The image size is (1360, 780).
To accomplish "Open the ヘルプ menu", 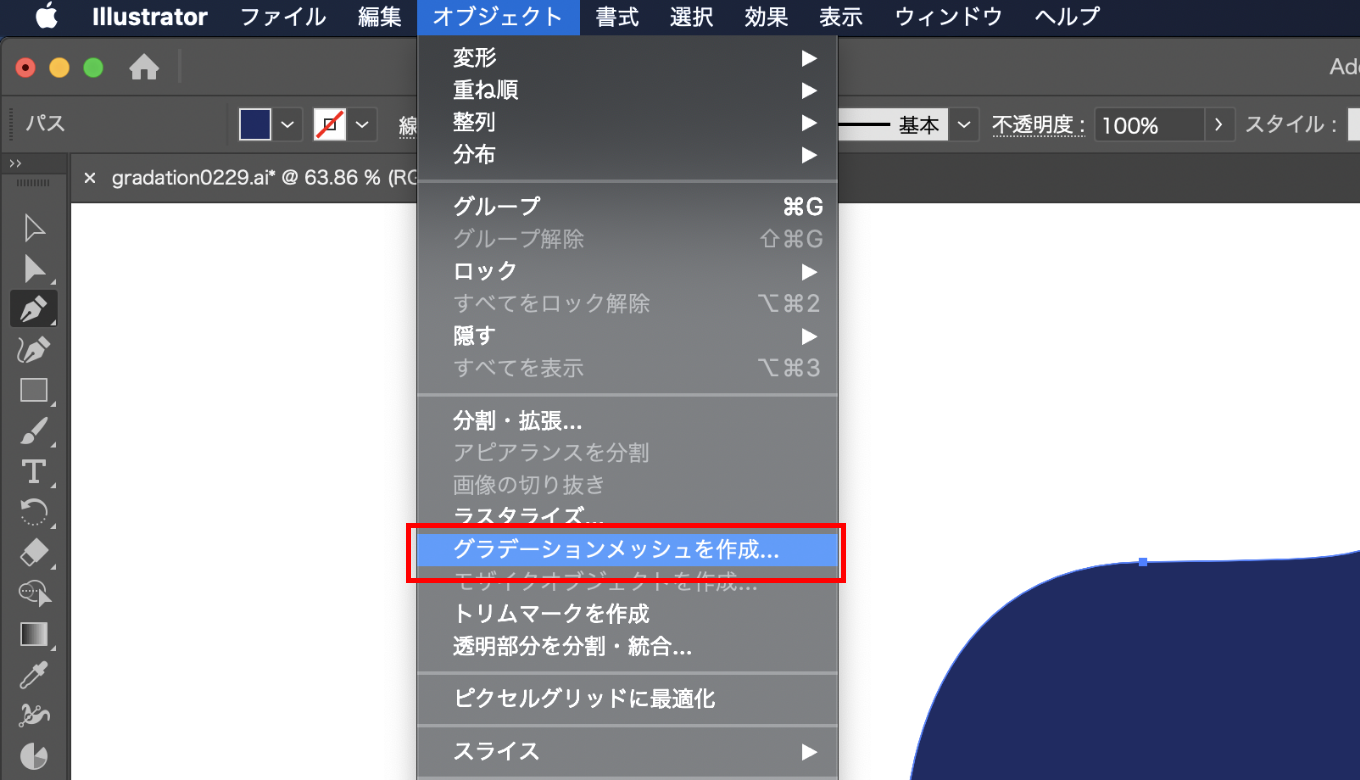I will tap(1067, 17).
